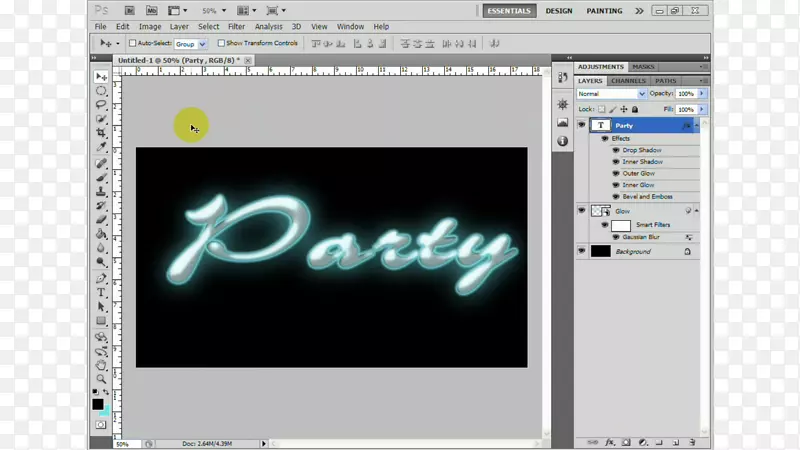Enable Show Transform Controls checkbox

(221, 44)
